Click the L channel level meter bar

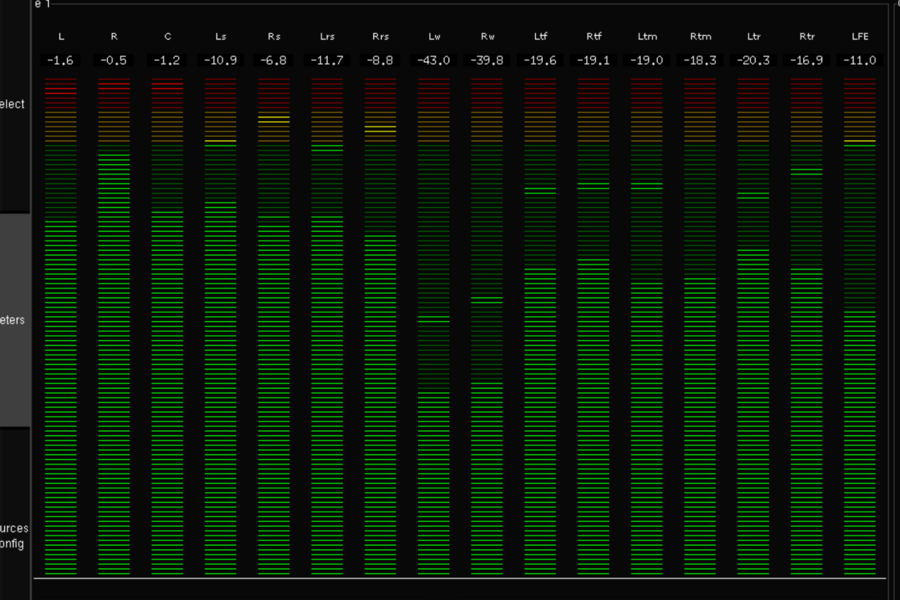click(61, 400)
